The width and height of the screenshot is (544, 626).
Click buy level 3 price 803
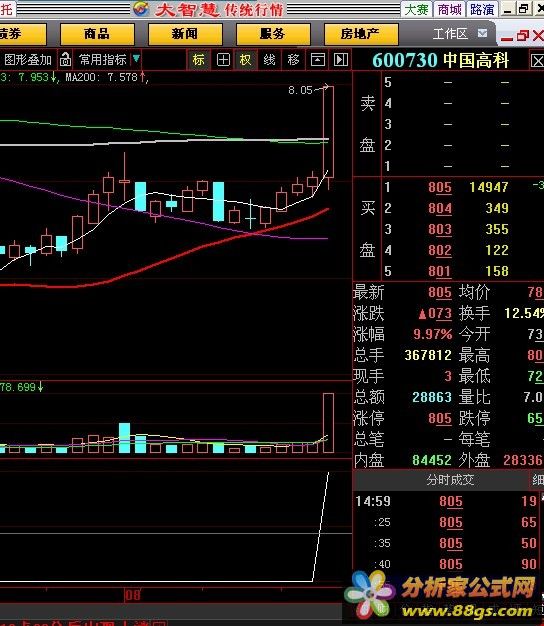pos(440,229)
